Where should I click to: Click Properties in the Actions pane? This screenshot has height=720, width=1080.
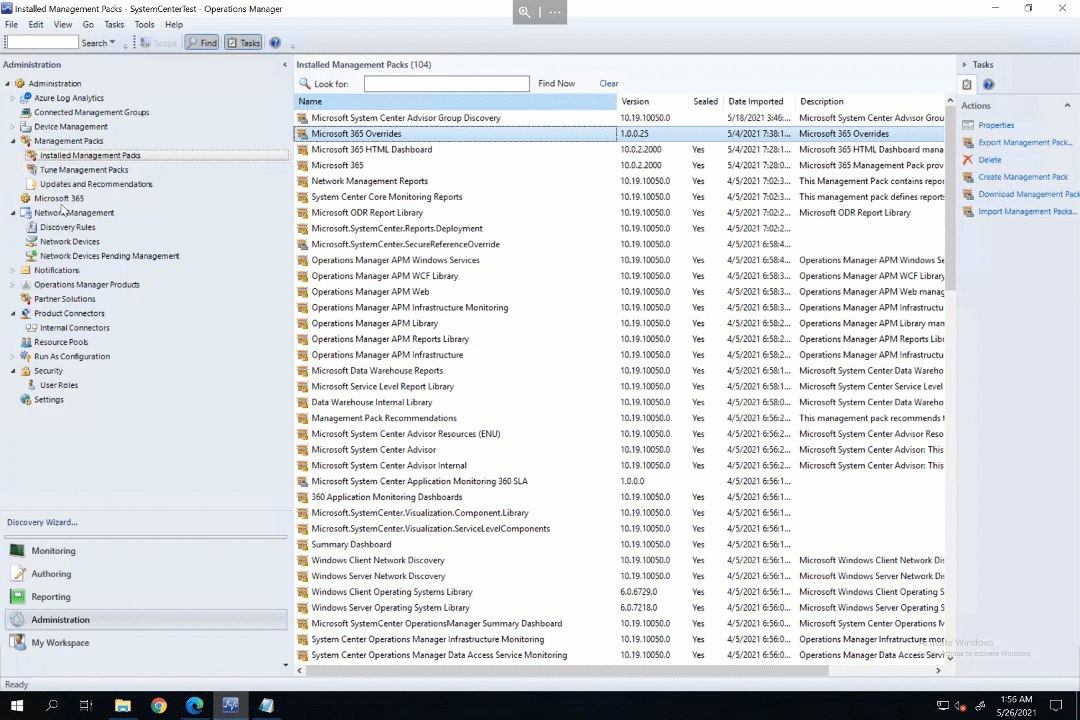click(x=996, y=125)
